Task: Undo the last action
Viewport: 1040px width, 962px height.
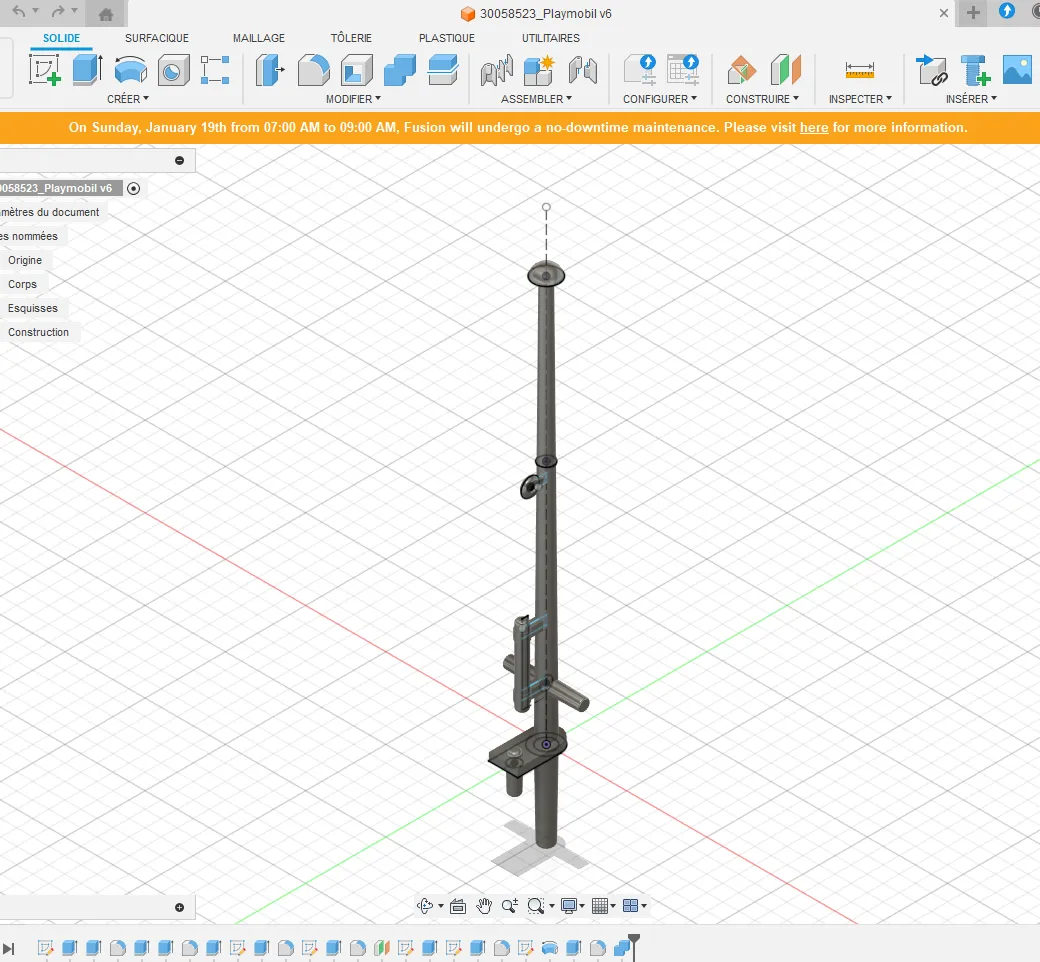Action: pos(19,11)
